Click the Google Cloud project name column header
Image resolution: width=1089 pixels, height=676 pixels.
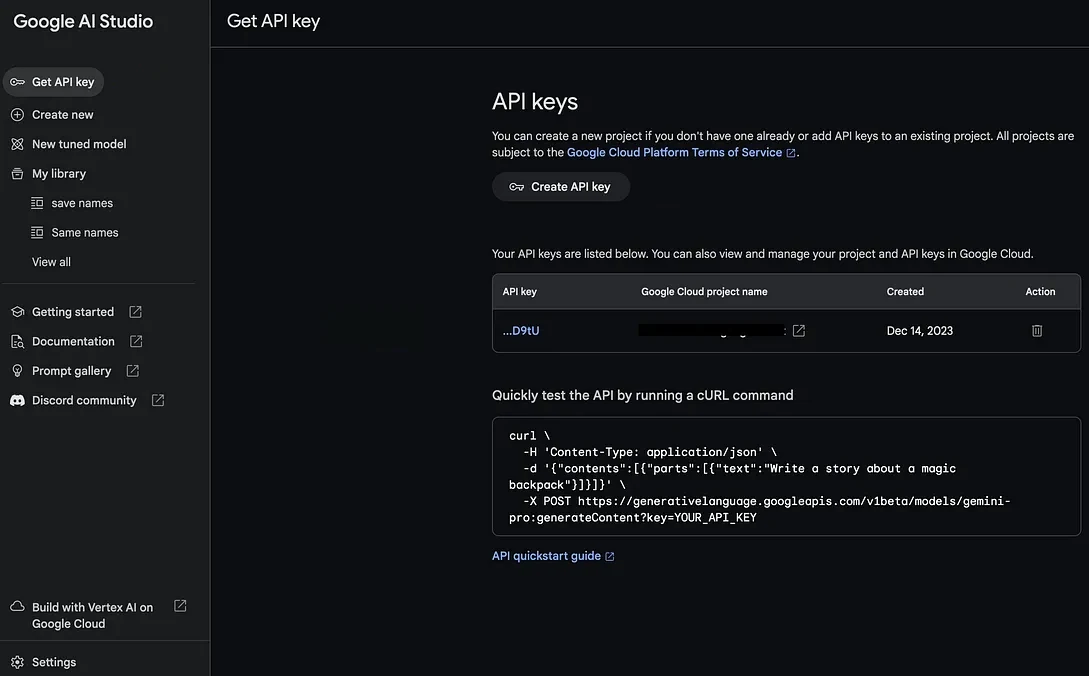pyautogui.click(x=704, y=292)
